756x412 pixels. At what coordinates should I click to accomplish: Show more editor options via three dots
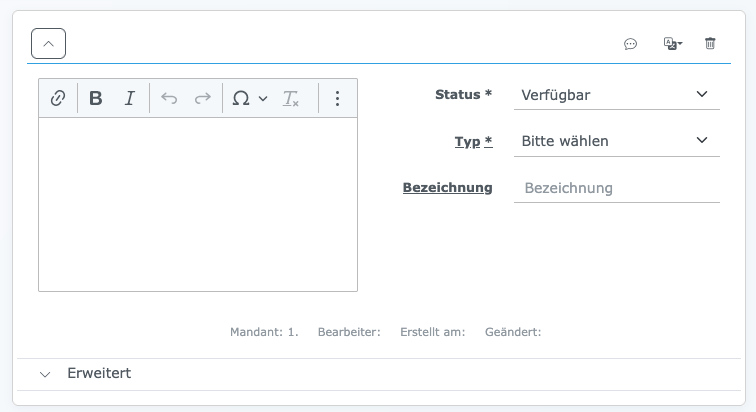(337, 98)
